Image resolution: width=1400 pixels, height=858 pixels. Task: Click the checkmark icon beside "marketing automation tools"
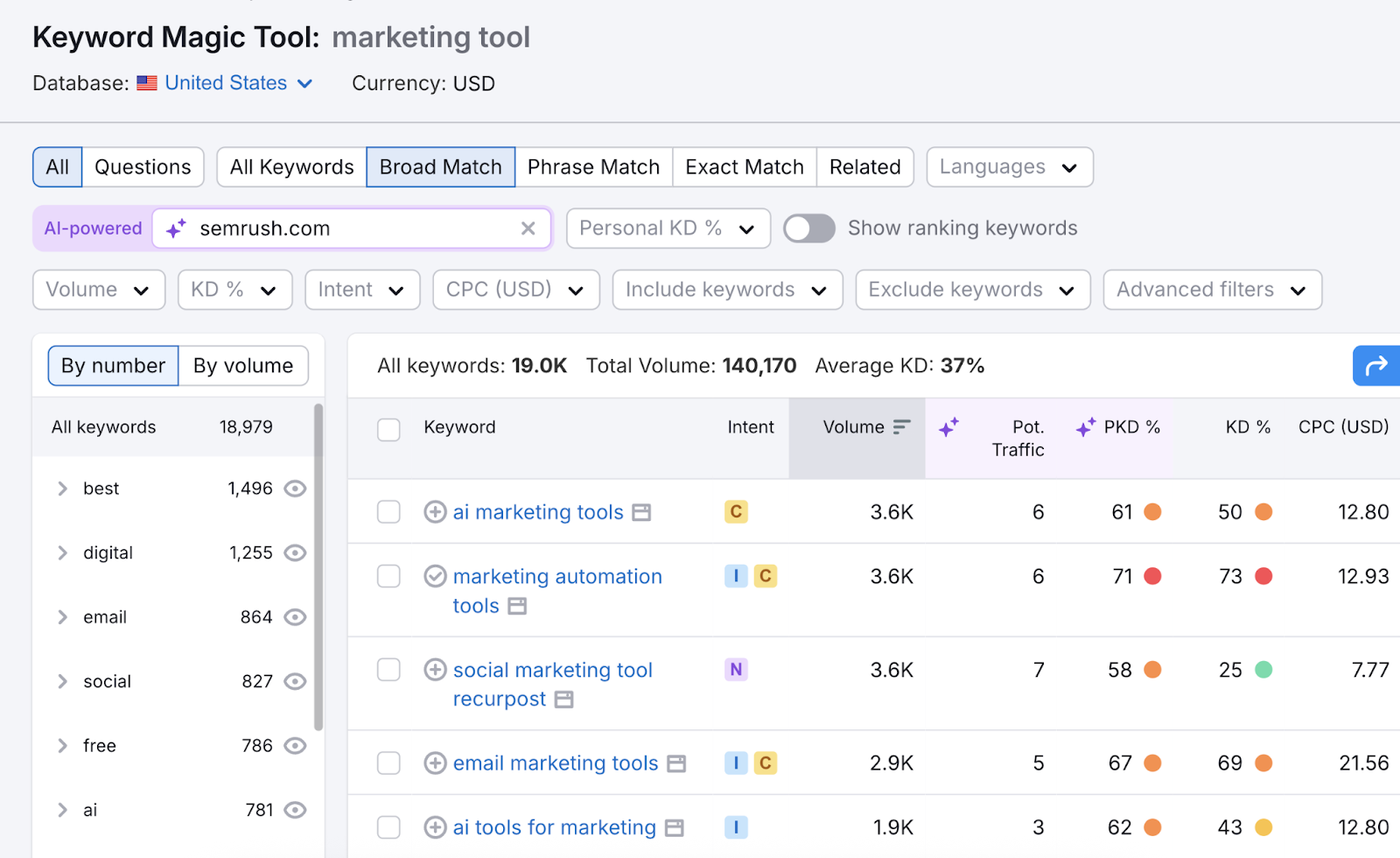[435, 576]
